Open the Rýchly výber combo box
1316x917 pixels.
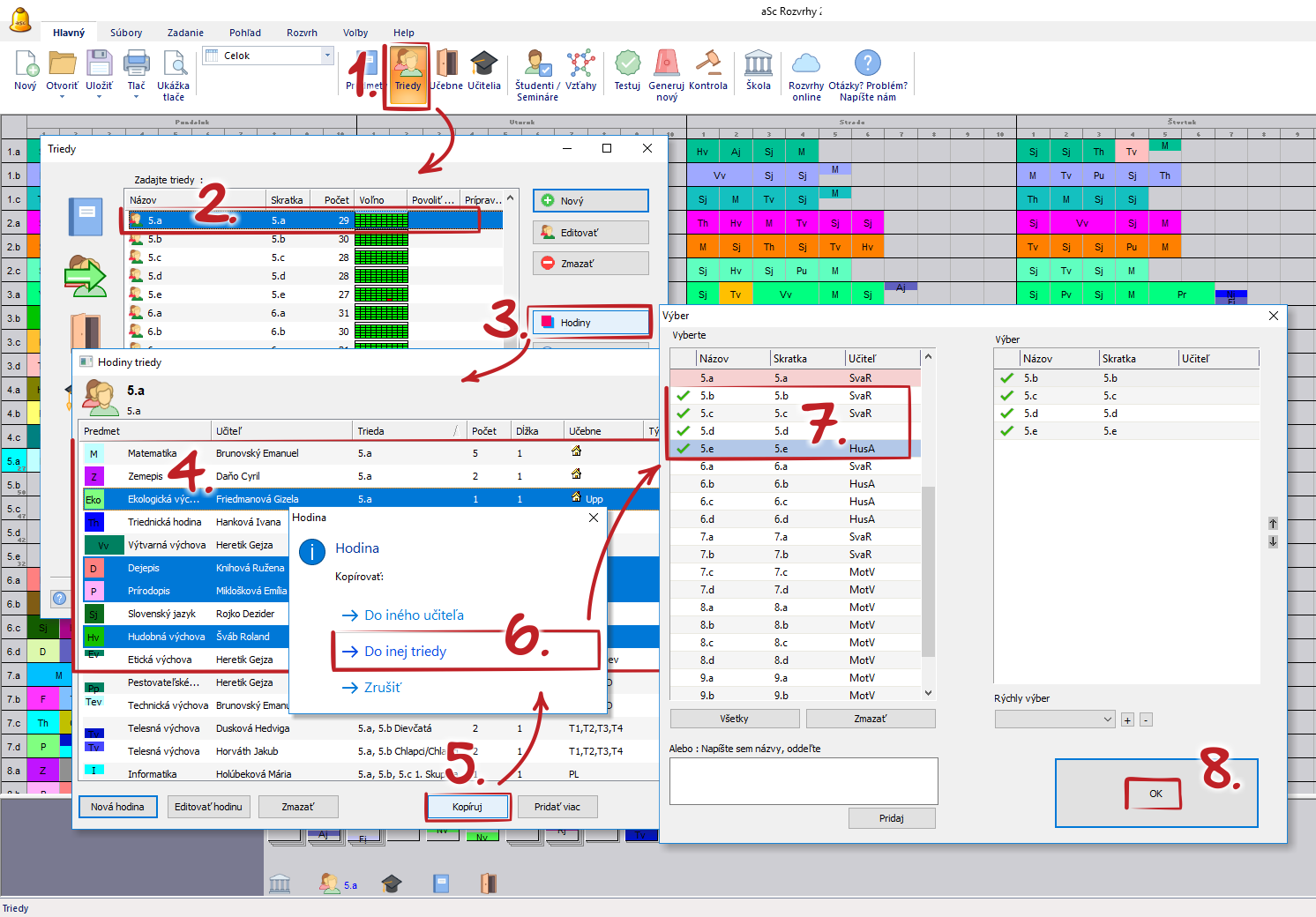tap(1055, 719)
